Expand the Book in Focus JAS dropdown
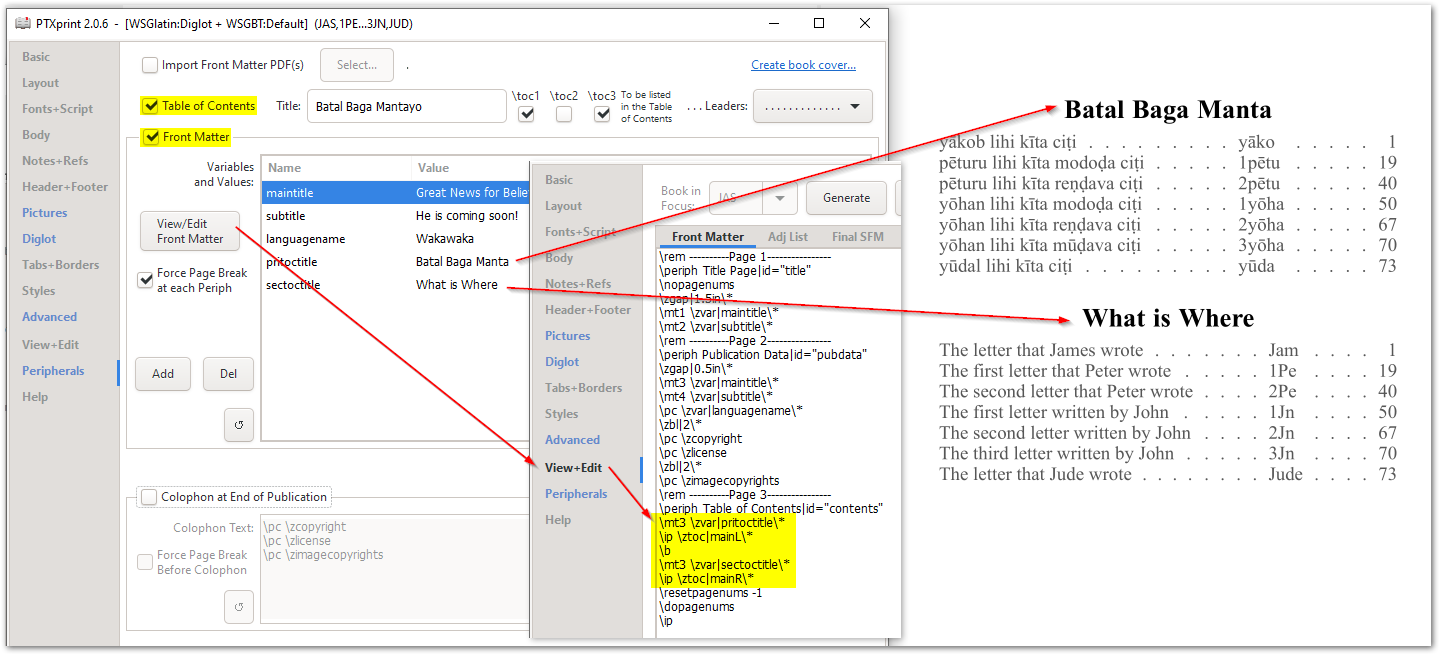1440x655 pixels. click(x=753, y=198)
